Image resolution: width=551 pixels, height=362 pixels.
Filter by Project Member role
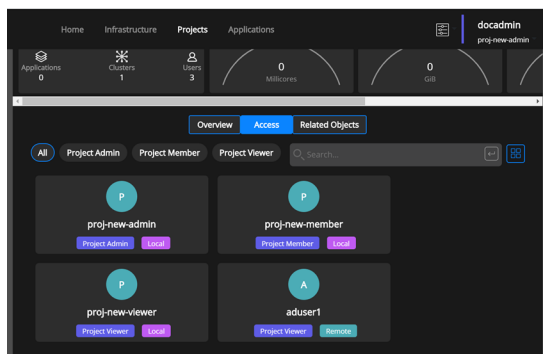(169, 153)
